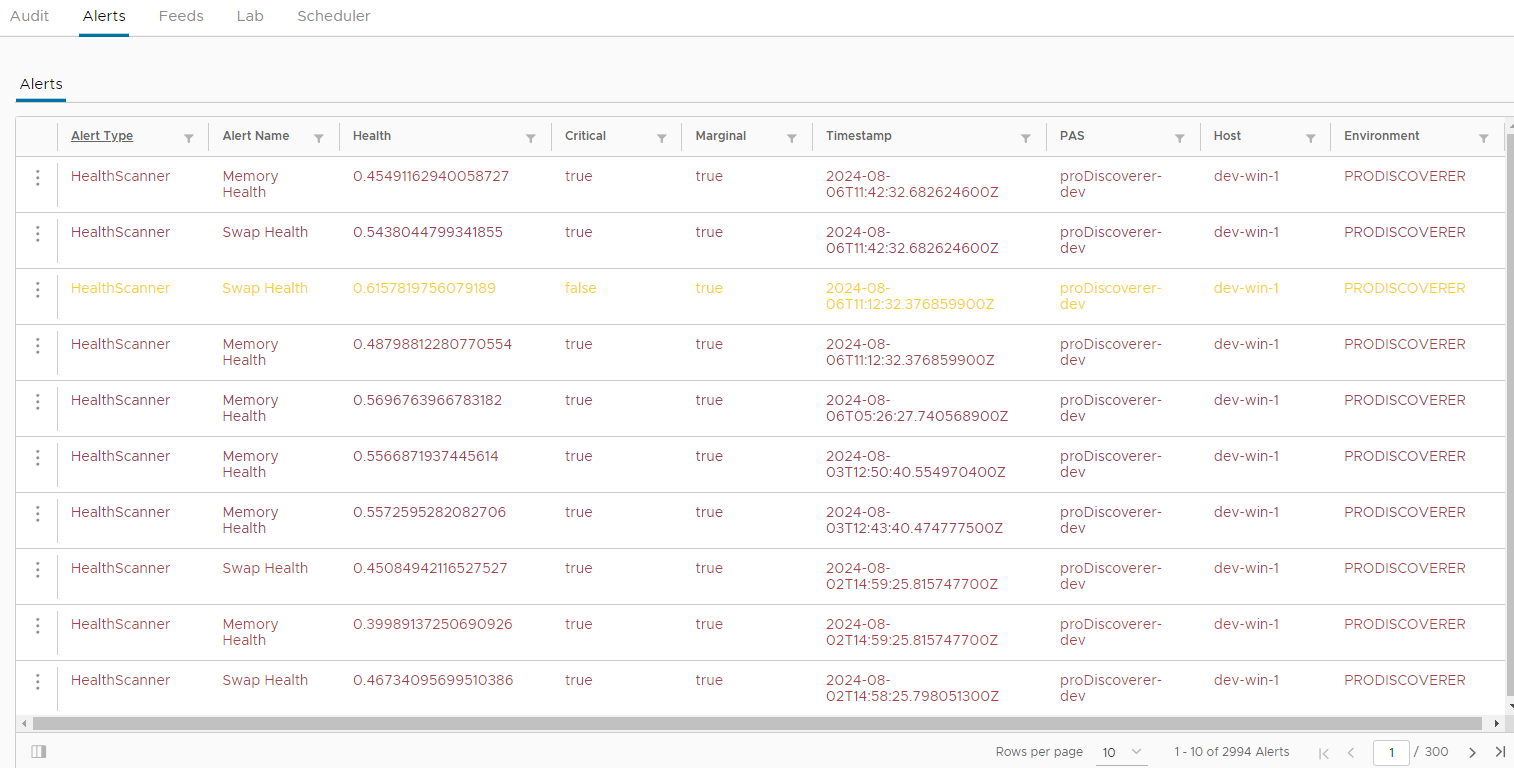Open the kebab menu on the yellow Swap Health row
Image resolution: width=1514 pixels, height=768 pixels.
(x=37, y=290)
